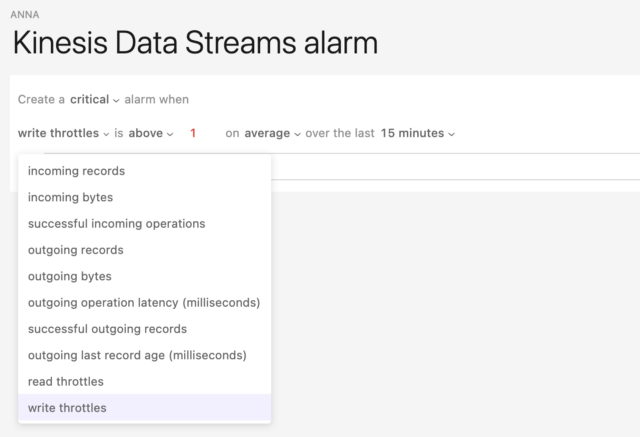Select incoming records option
Screen dimensions: 640x437
(x=144, y=171)
